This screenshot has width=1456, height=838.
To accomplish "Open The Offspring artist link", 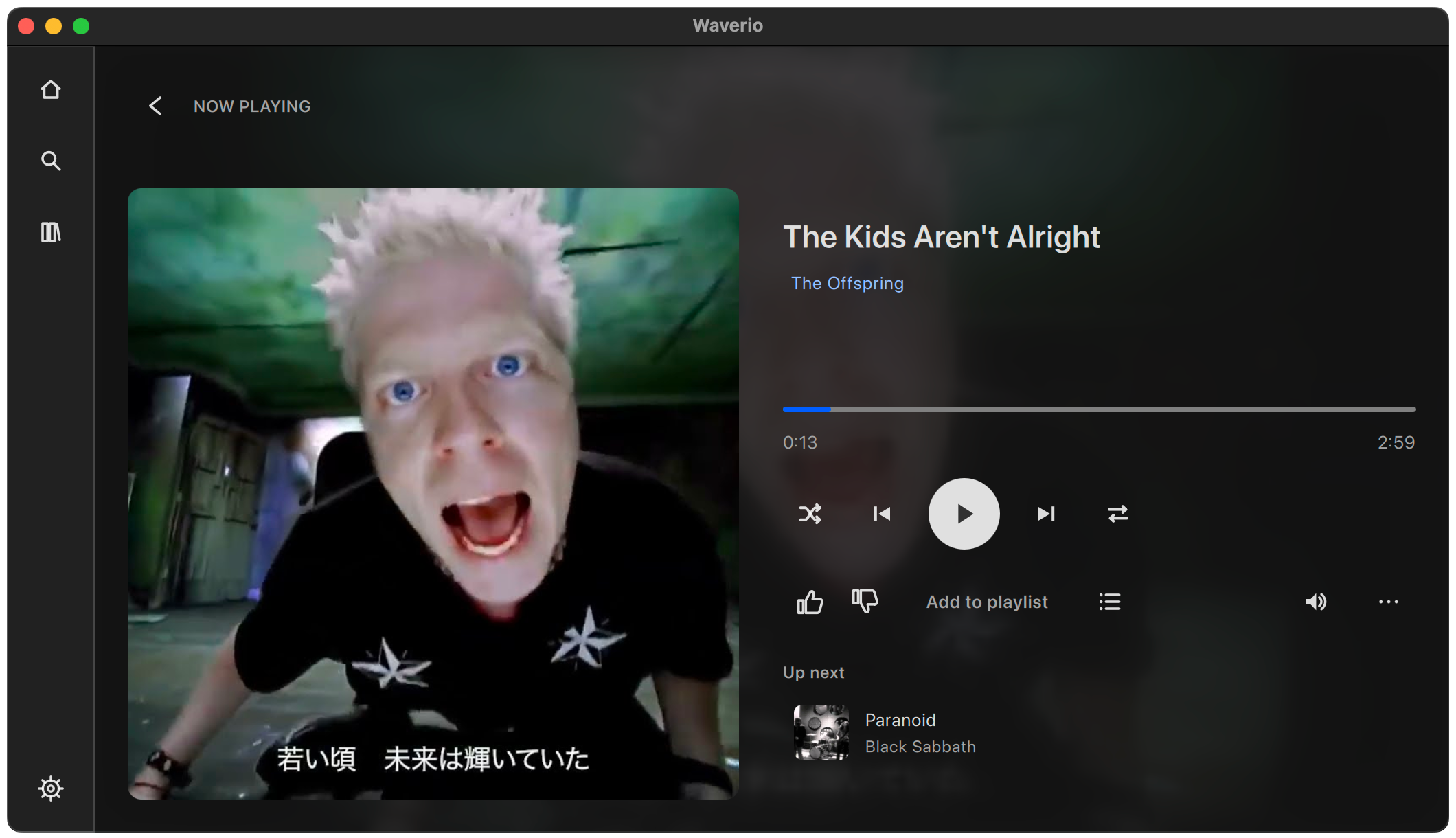I will coord(848,283).
